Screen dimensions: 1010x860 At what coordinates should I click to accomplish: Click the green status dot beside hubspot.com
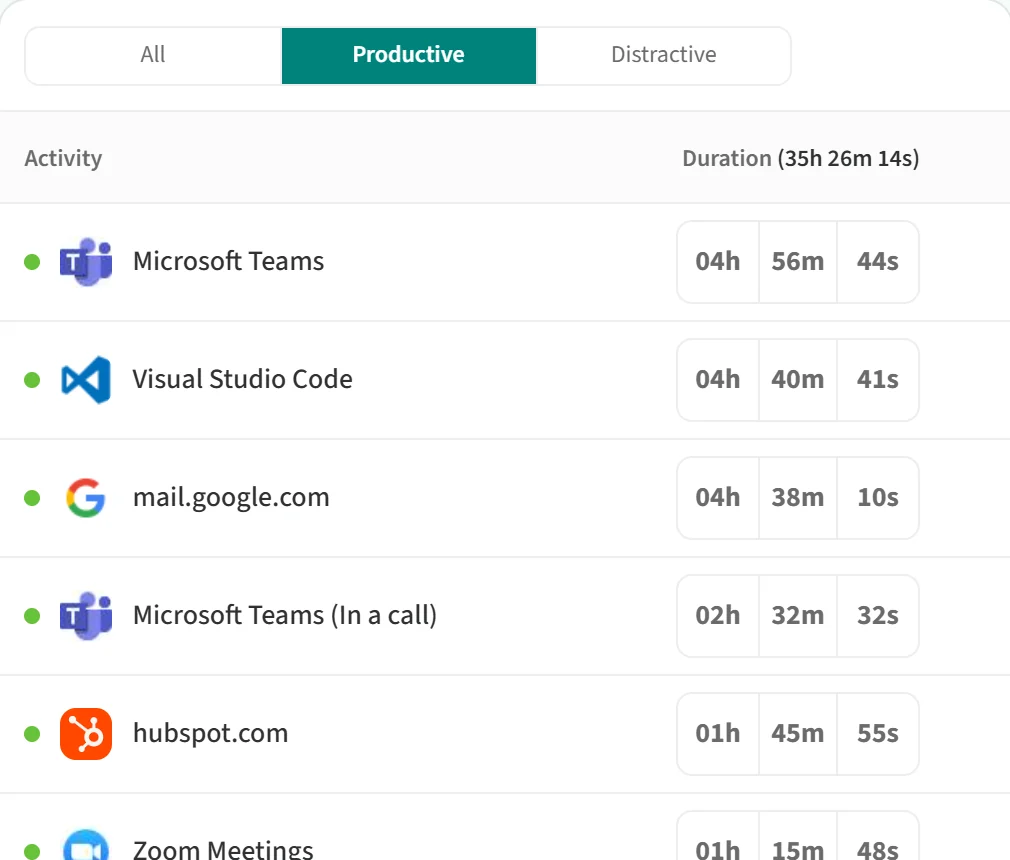point(32,734)
